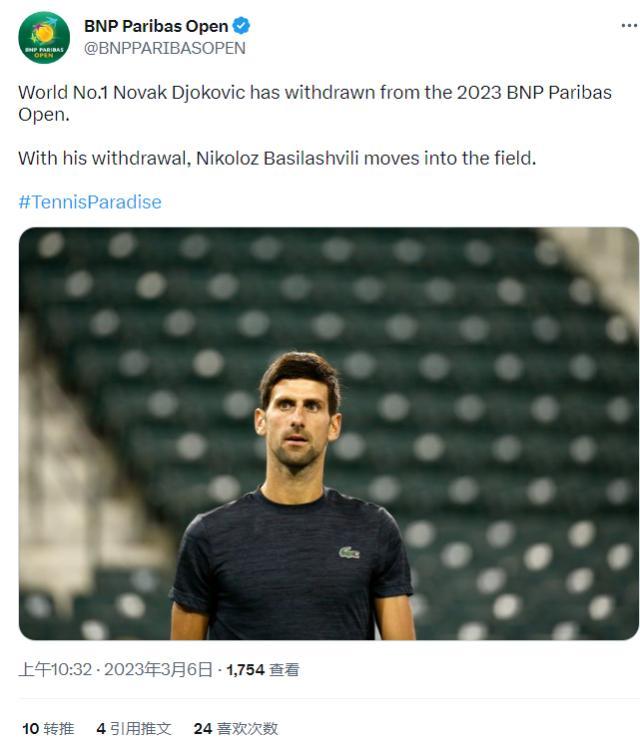Click the @BNPPARIBASOPEN handle

click(165, 47)
